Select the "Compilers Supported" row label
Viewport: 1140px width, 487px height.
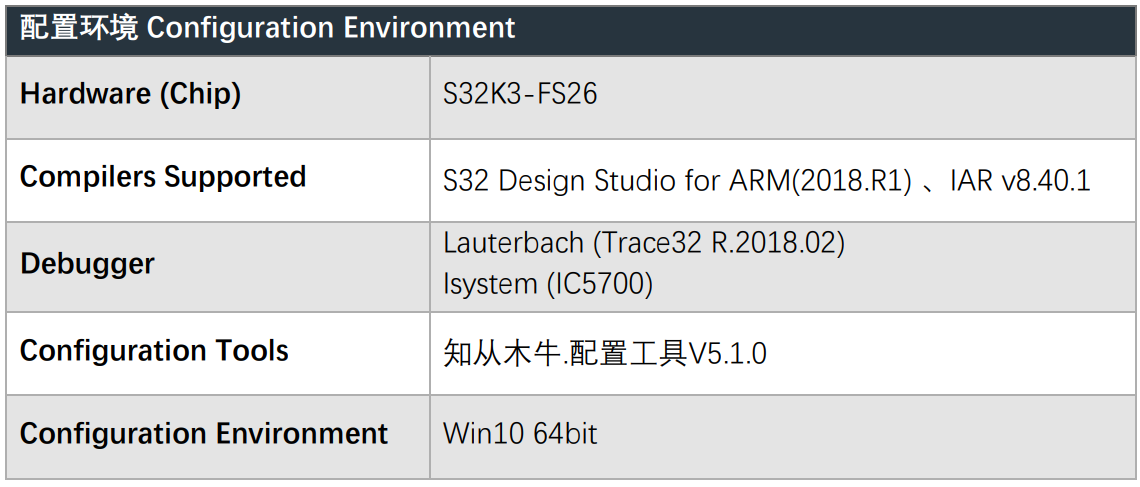point(163,177)
